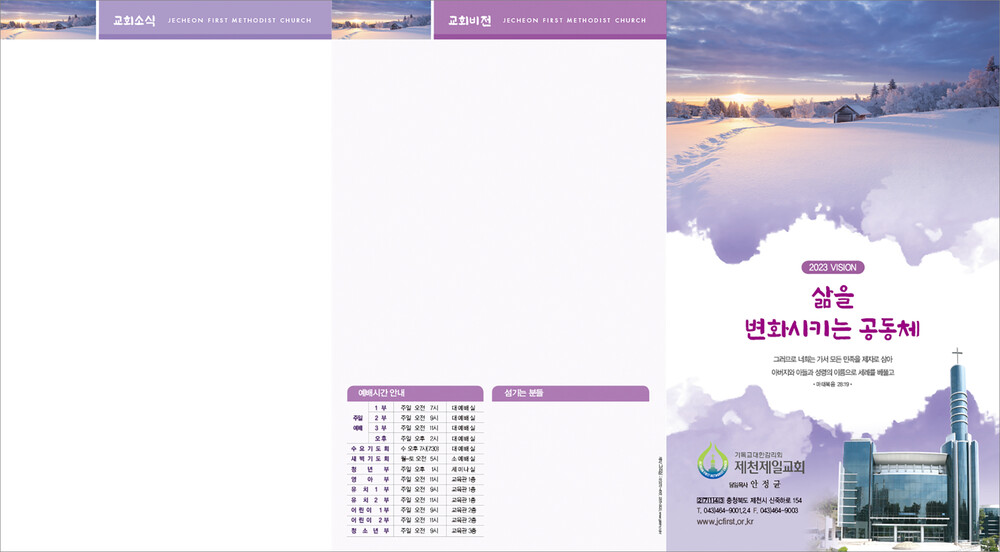
Task: Click the church telephone number line
Action: pyautogui.click(x=747, y=510)
